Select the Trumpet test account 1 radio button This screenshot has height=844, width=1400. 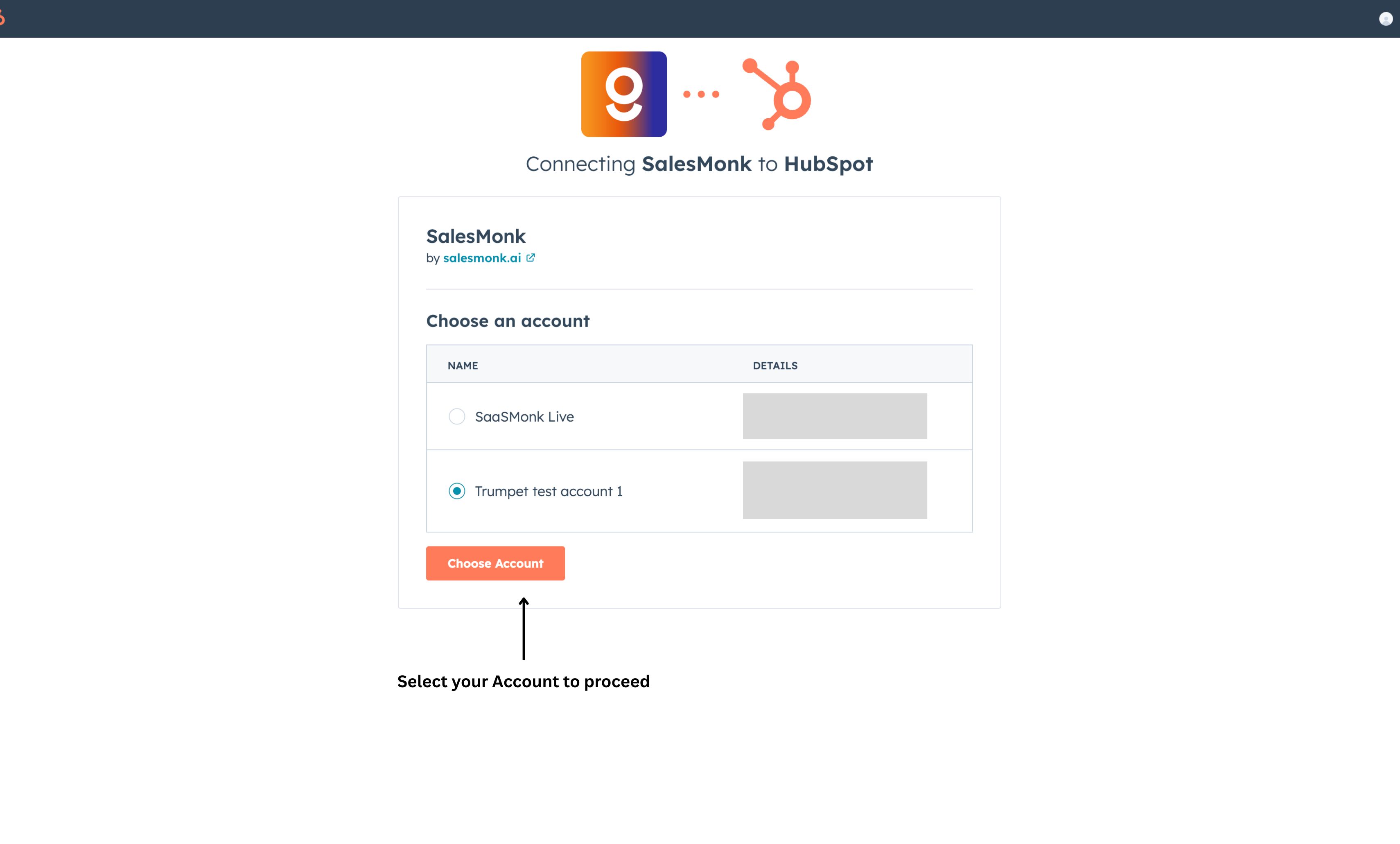click(457, 491)
